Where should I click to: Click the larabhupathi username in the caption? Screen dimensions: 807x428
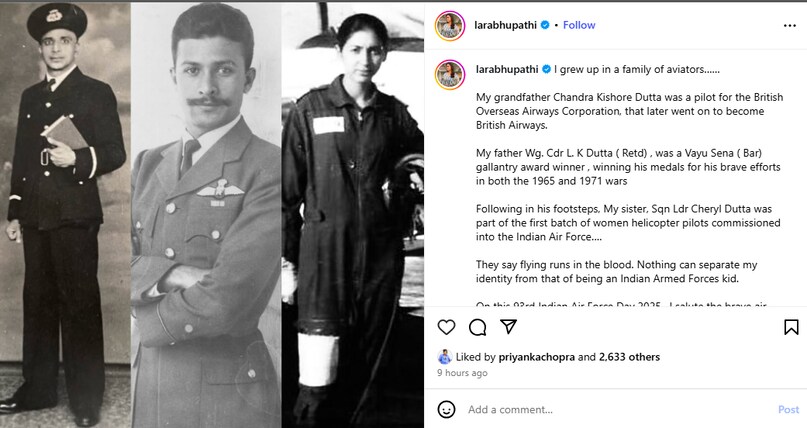point(507,70)
